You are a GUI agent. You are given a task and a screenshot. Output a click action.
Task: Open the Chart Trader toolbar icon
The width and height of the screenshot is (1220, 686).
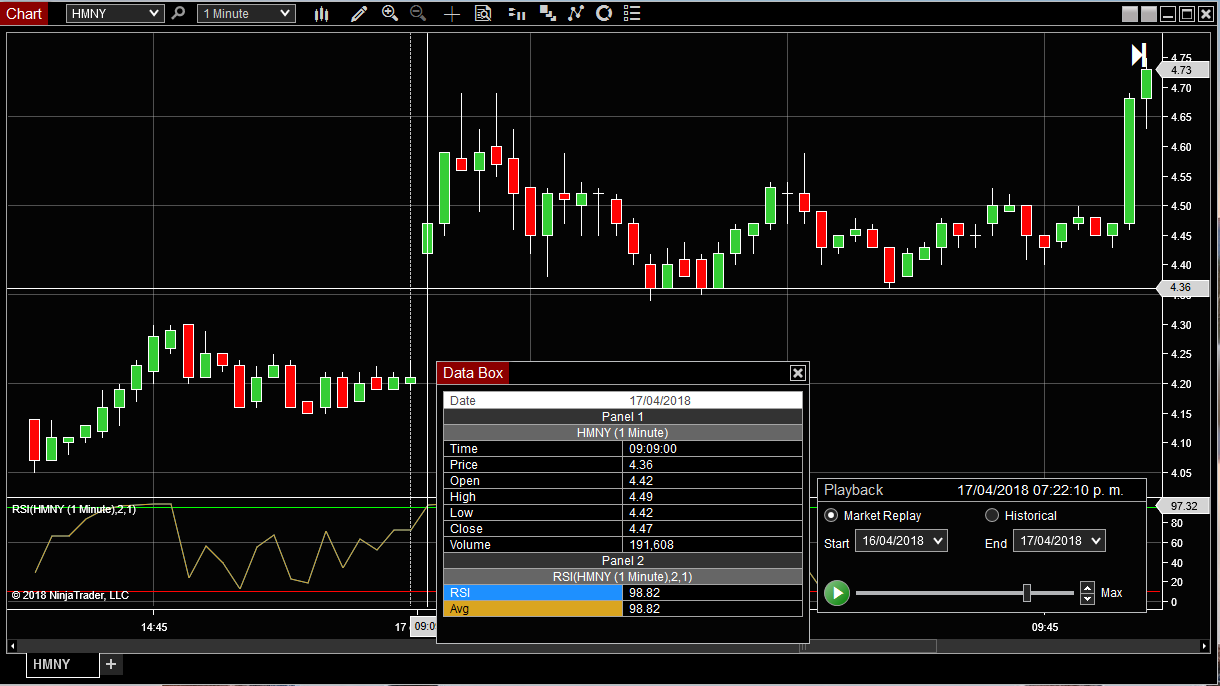click(516, 14)
